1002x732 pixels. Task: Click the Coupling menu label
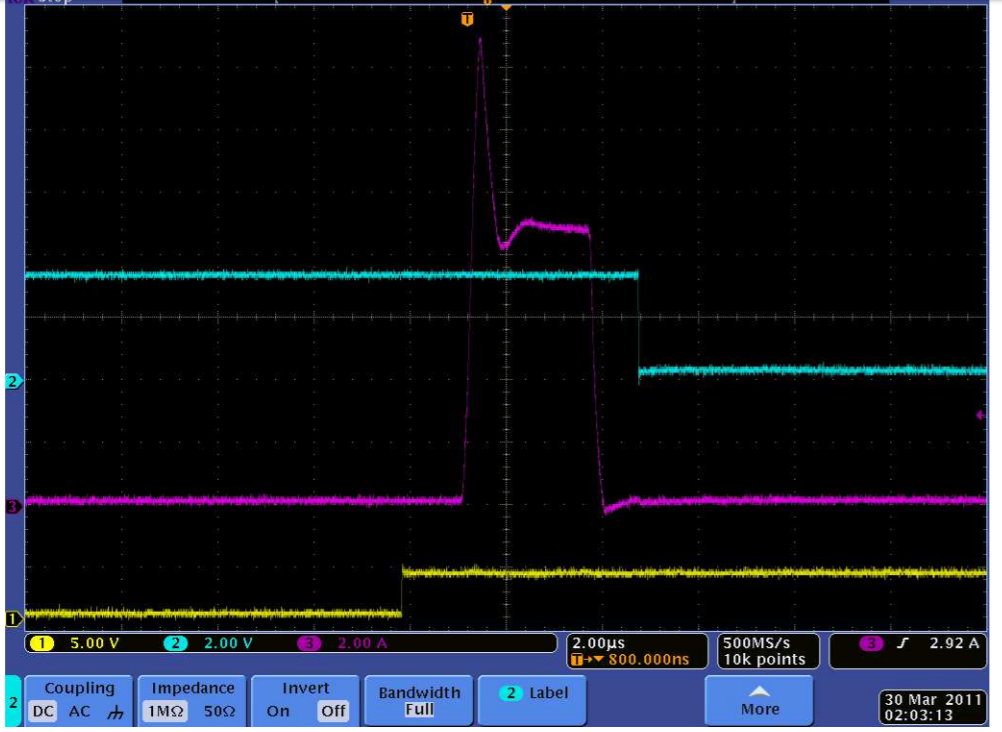coord(79,688)
